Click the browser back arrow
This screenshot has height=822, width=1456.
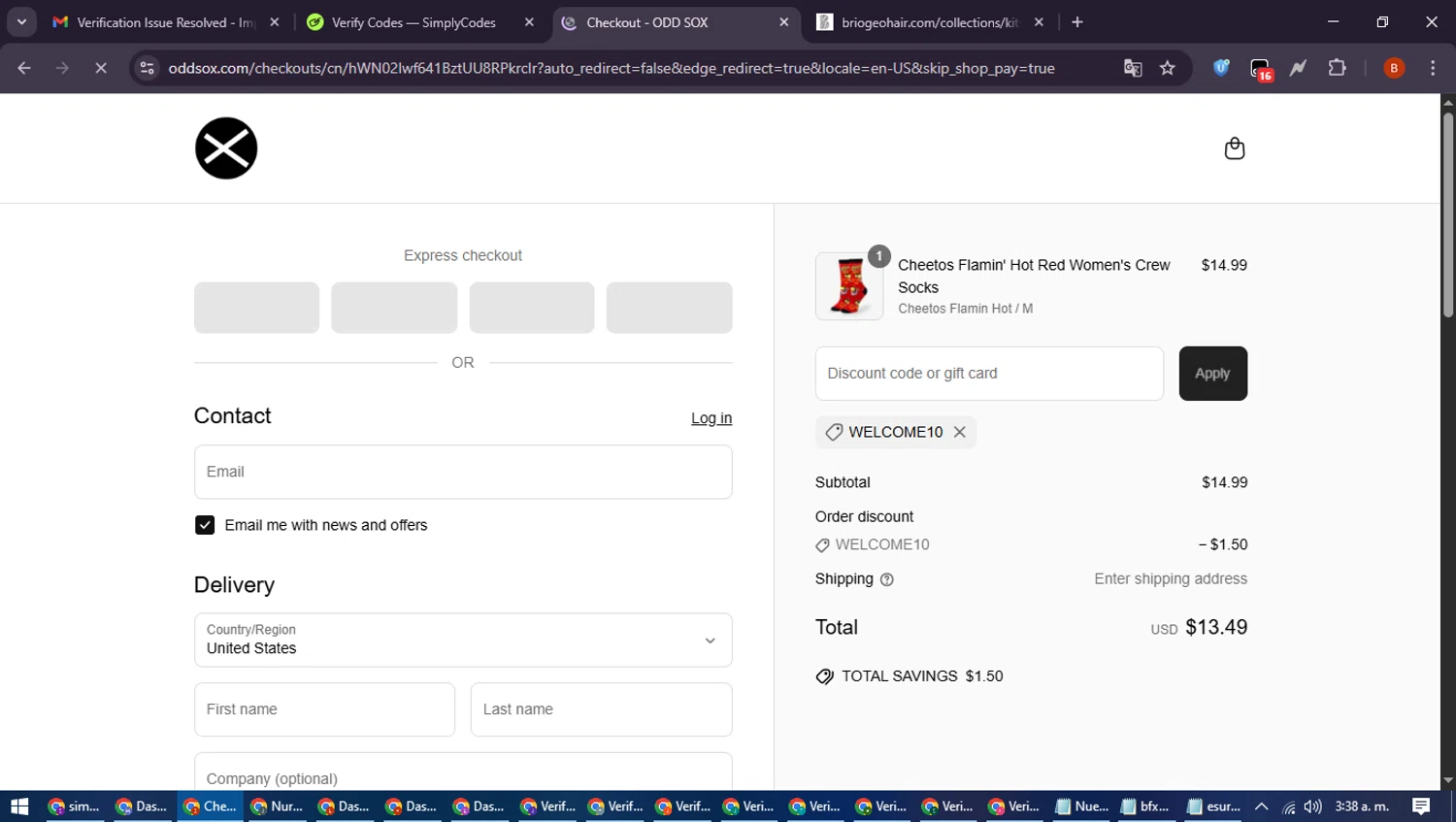click(24, 68)
